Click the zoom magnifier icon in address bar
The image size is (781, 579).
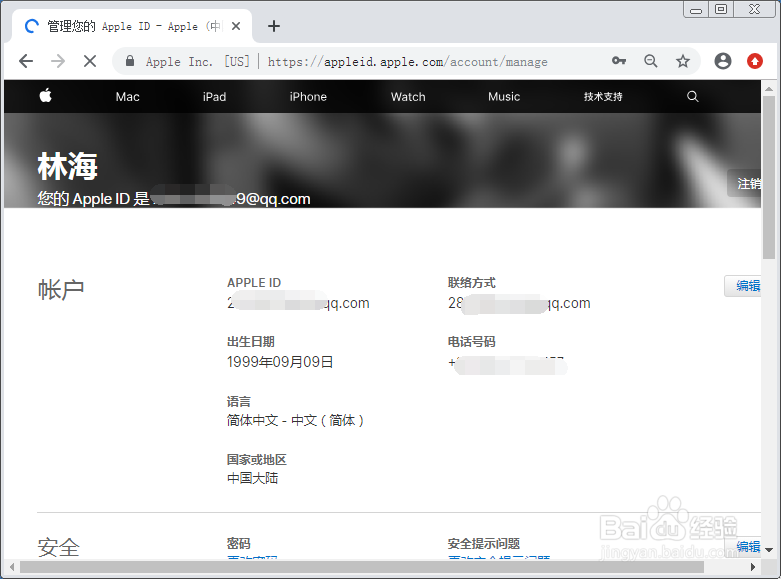coord(651,61)
